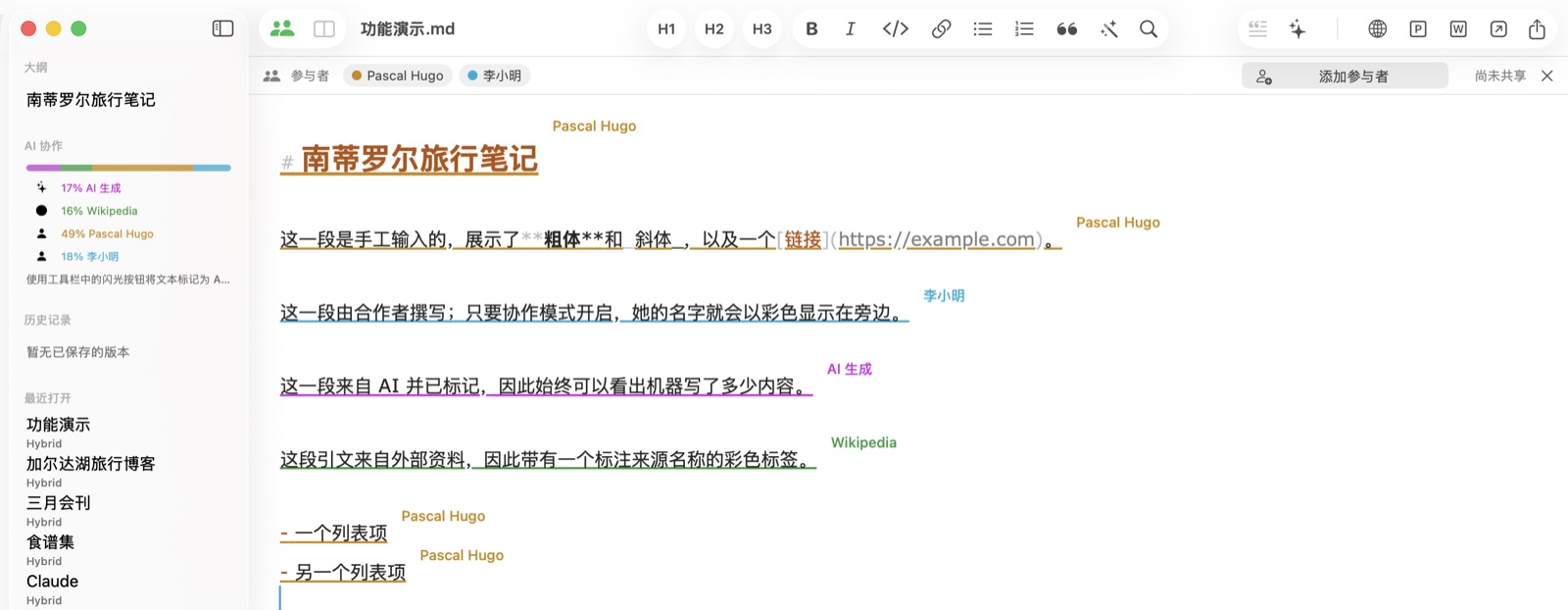The image size is (1568, 610).
Task: Insert a bulleted list
Action: click(x=983, y=28)
